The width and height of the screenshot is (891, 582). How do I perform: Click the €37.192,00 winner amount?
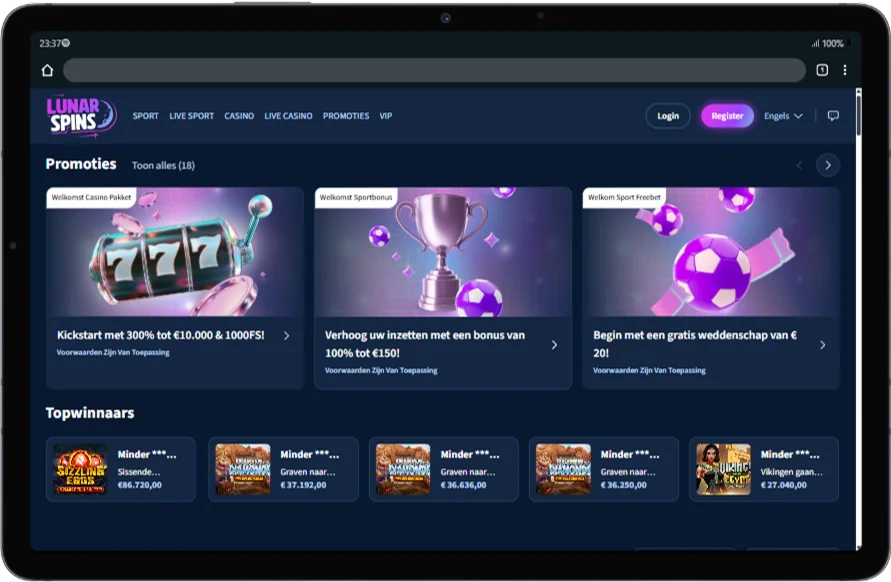(x=303, y=485)
